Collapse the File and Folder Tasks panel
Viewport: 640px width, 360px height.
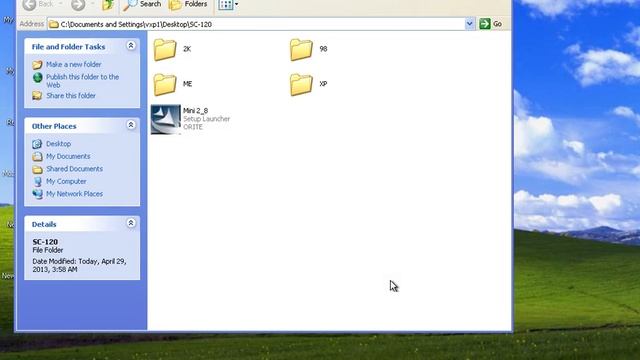tap(131, 45)
